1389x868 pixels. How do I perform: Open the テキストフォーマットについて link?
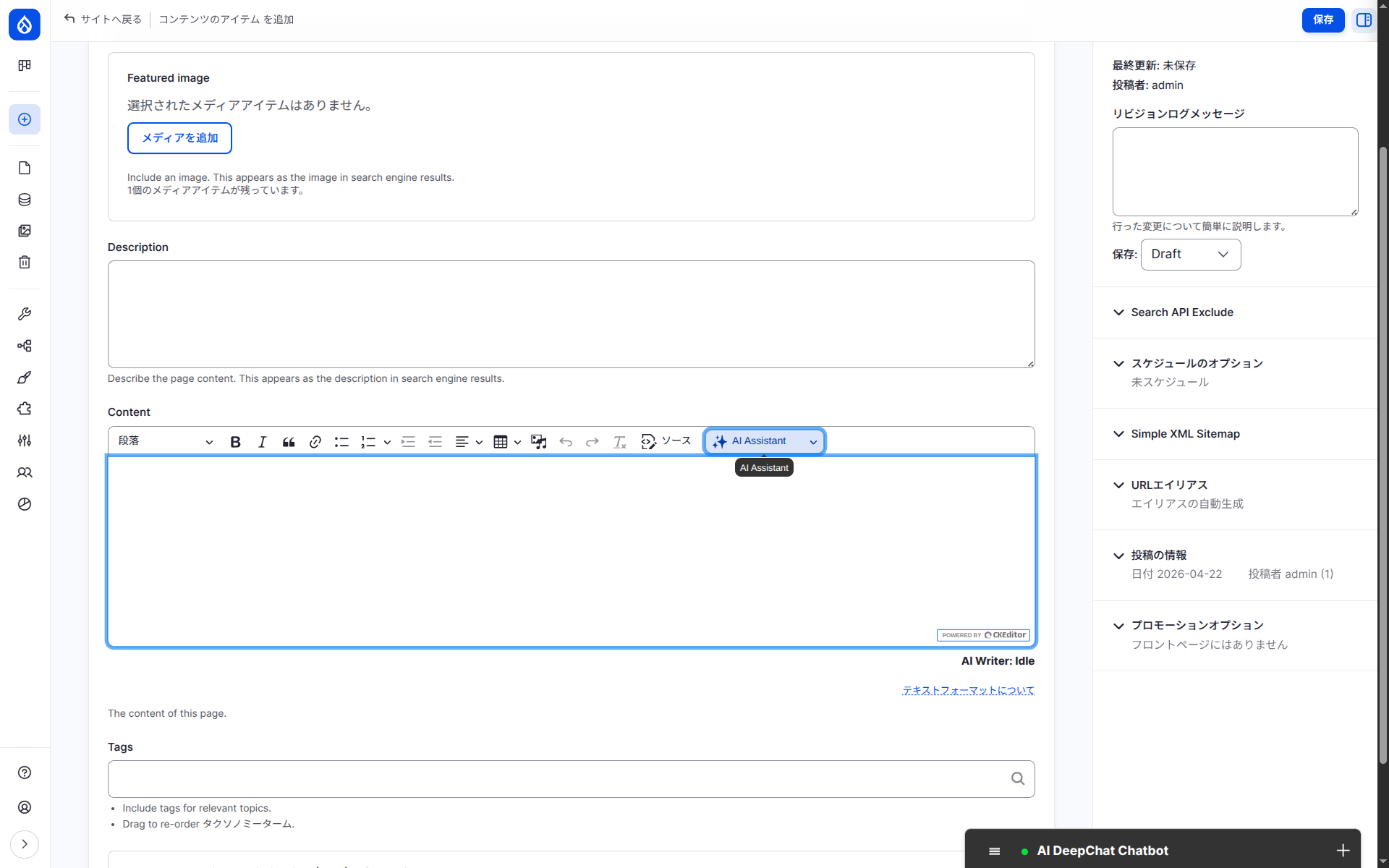point(968,690)
